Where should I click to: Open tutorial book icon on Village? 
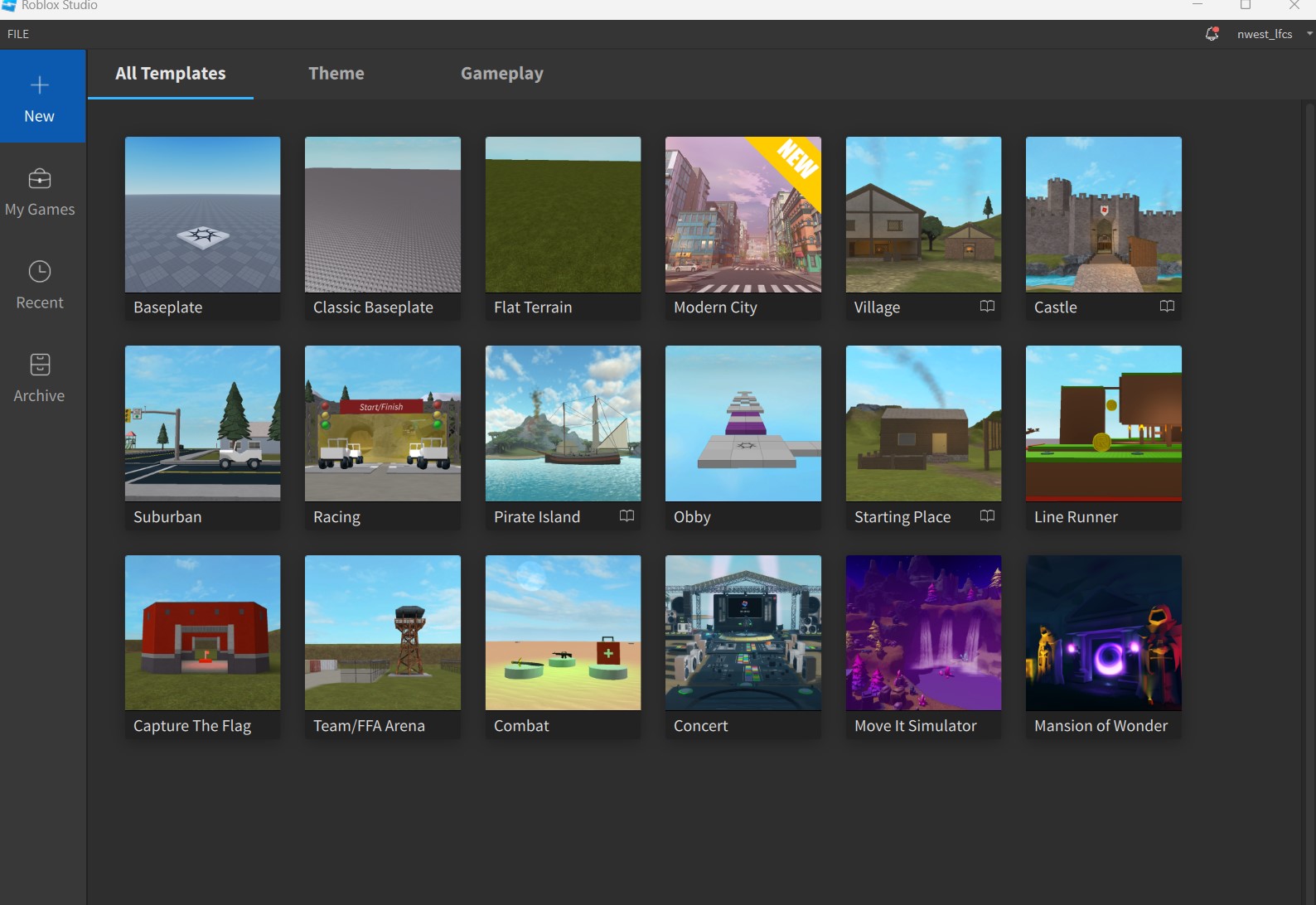coord(987,307)
